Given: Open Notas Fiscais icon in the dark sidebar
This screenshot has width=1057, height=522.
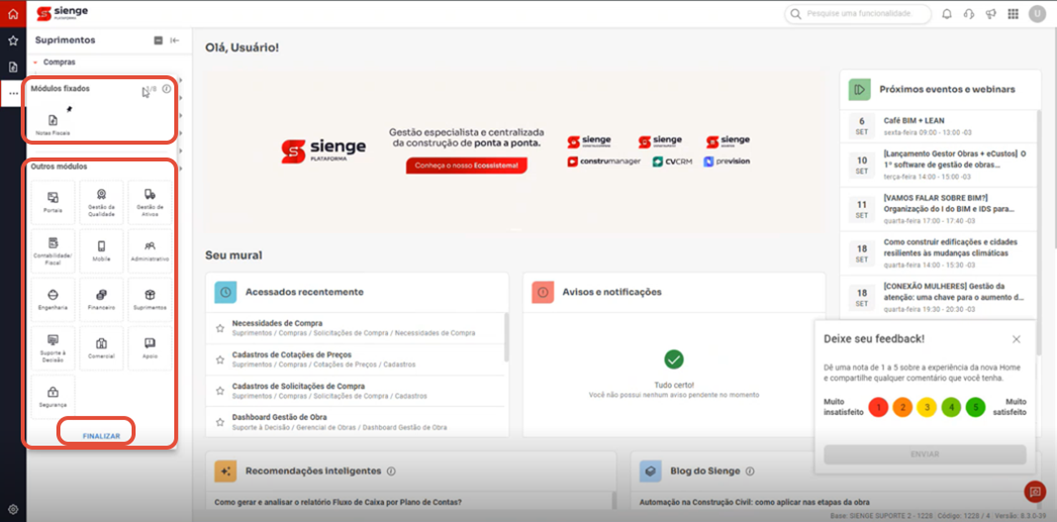Looking at the screenshot, I should pos(13,67).
